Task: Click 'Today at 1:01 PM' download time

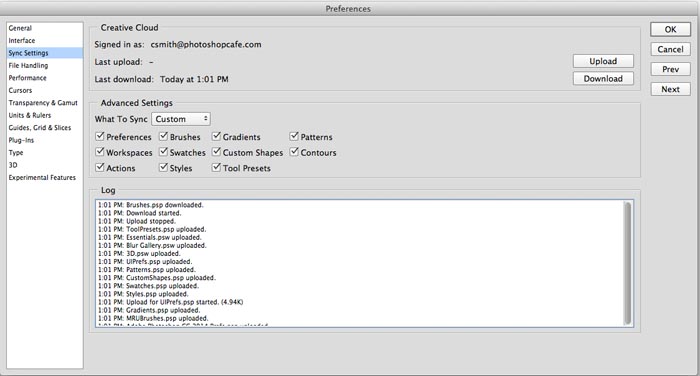Action: coord(194,79)
